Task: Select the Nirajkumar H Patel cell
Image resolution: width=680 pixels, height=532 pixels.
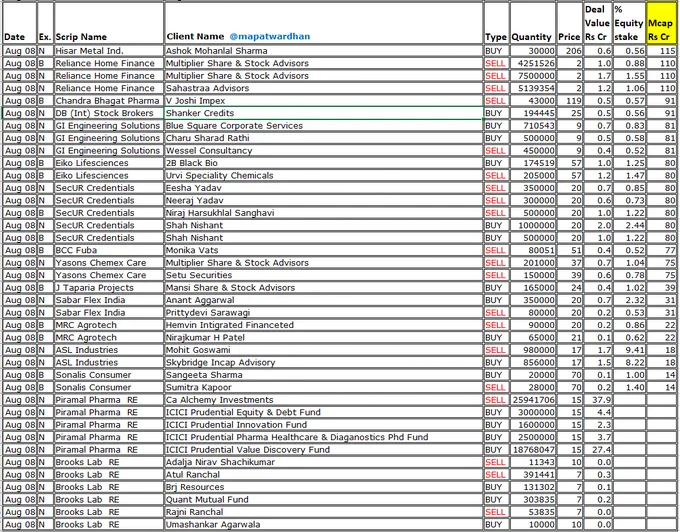Action: pyautogui.click(x=324, y=337)
